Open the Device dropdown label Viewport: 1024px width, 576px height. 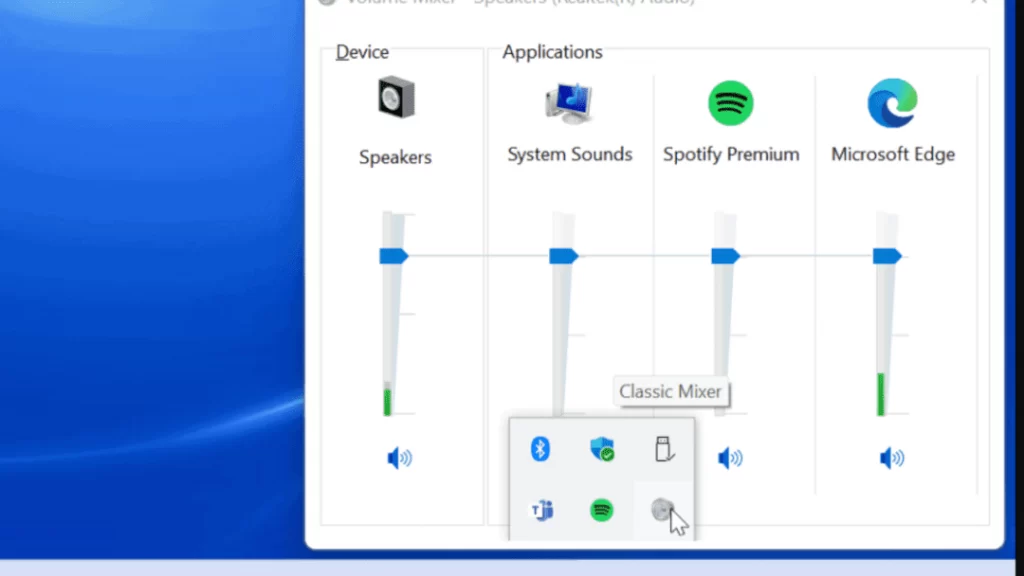click(x=362, y=52)
